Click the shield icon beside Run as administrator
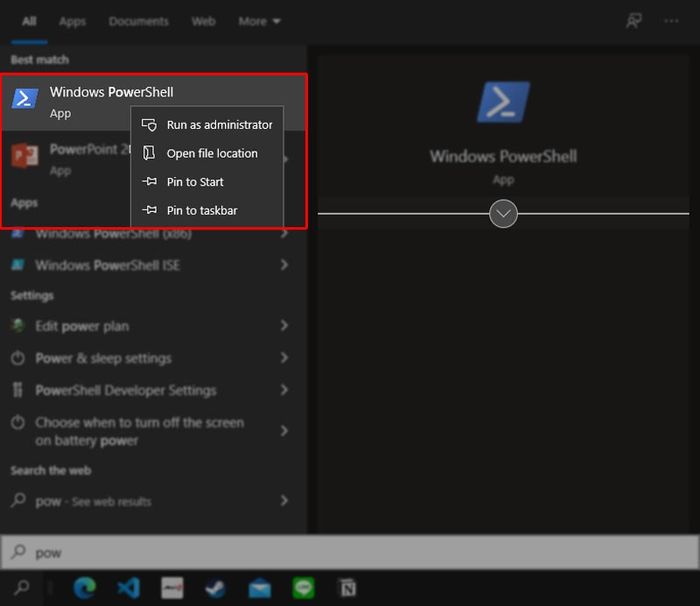 (x=149, y=125)
